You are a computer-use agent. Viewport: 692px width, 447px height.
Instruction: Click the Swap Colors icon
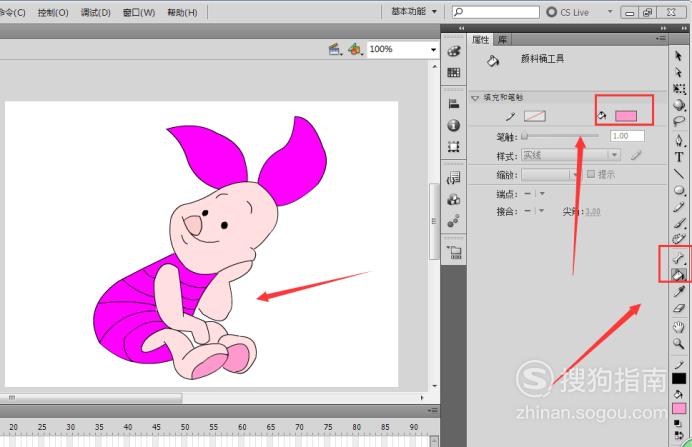[678, 435]
